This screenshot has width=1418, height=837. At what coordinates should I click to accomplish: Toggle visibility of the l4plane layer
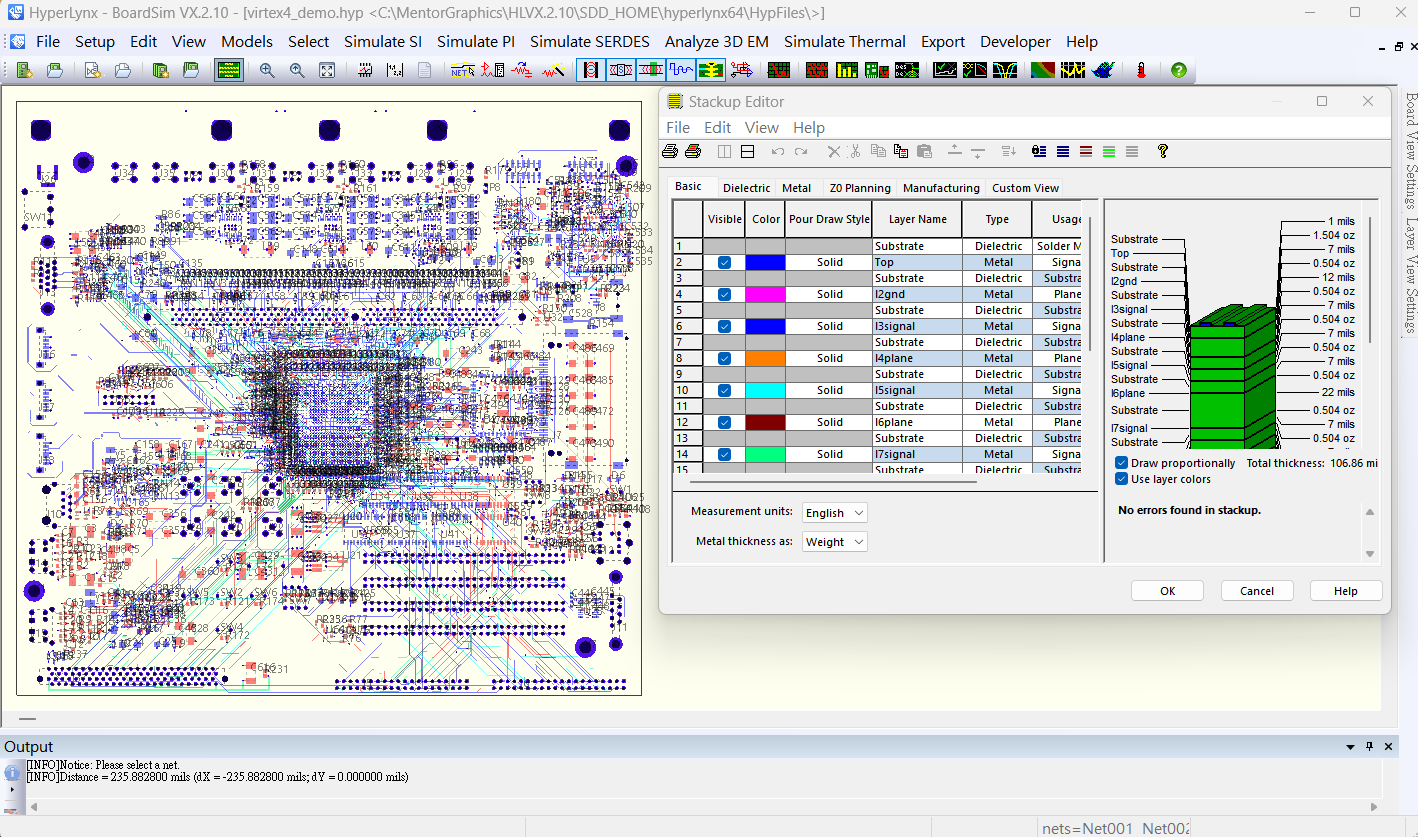coord(724,358)
